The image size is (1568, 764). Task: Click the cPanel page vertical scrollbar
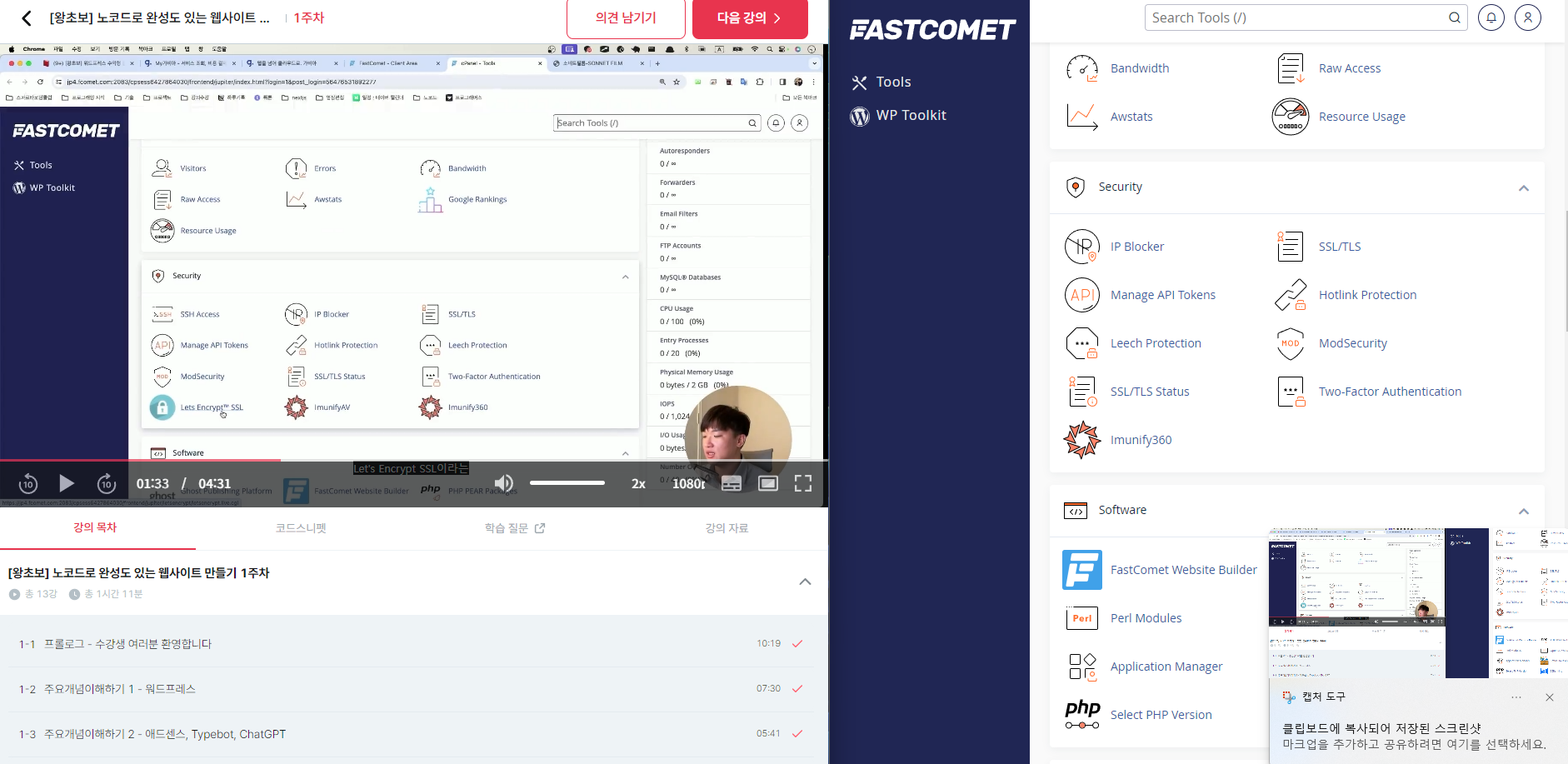click(1565, 271)
